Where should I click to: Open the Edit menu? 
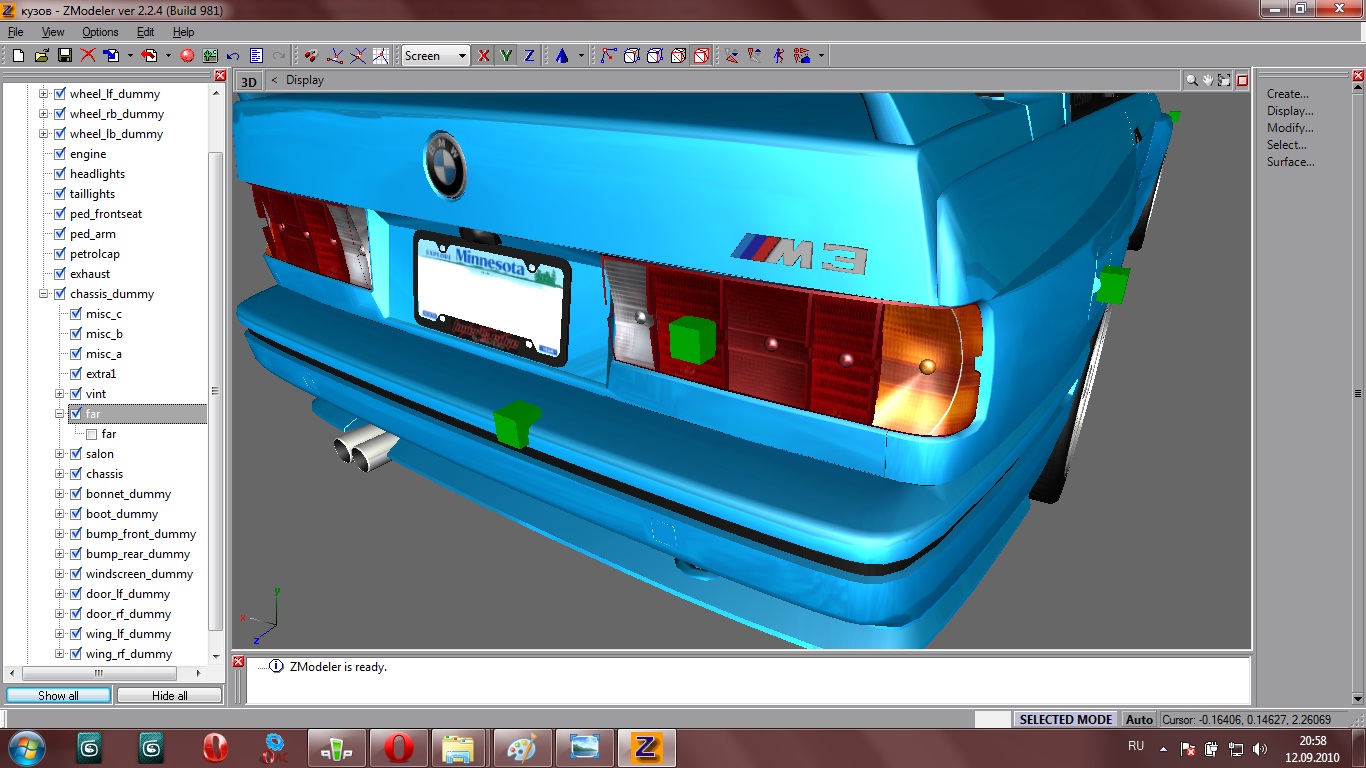point(145,32)
